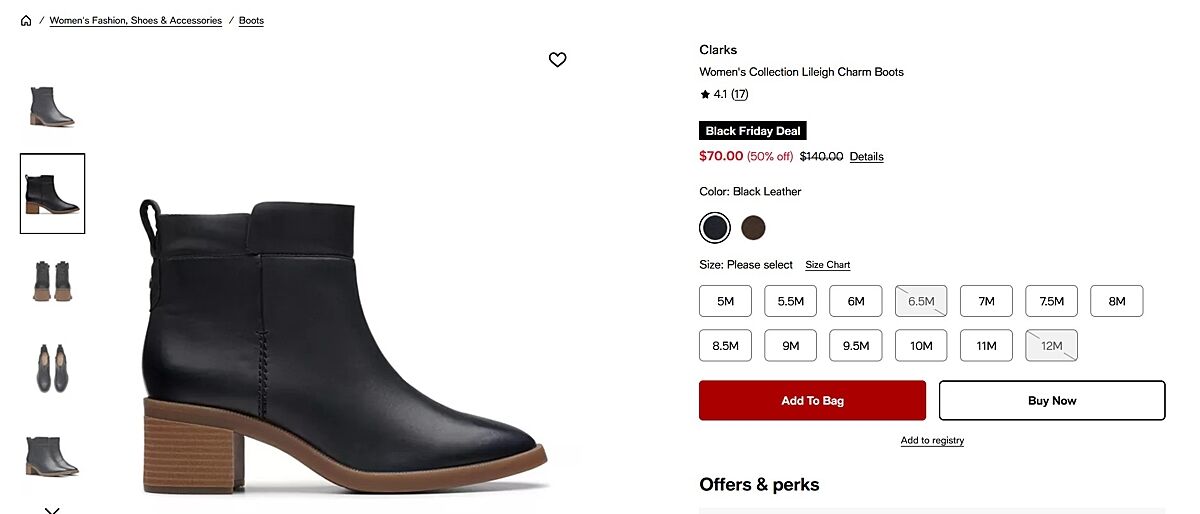Click the home icon in breadcrumb

pyautogui.click(x=26, y=21)
